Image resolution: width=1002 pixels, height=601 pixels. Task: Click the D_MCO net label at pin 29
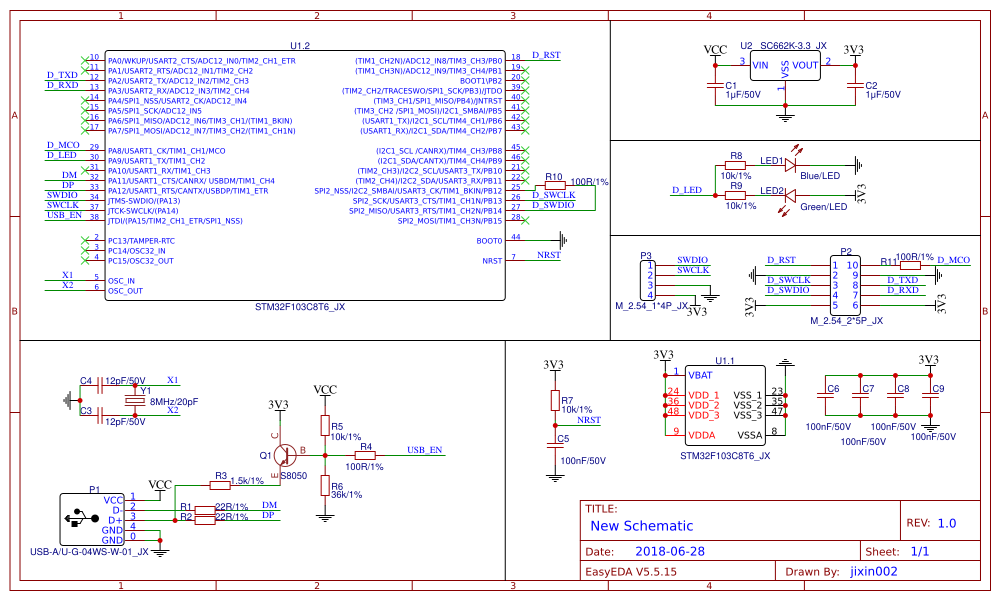tap(63, 145)
